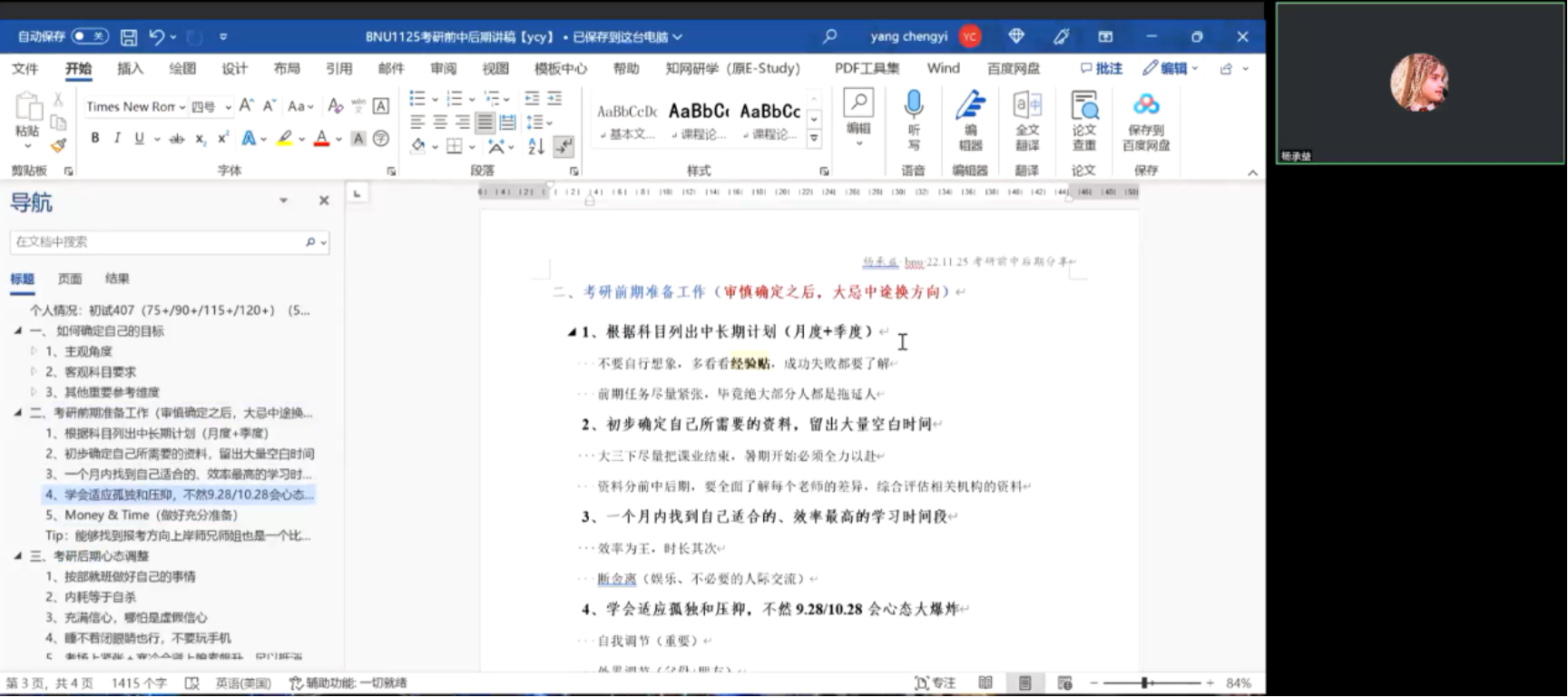1568x697 pixels.
Task: Toggle the AutoSave switch
Action: [x=90, y=36]
